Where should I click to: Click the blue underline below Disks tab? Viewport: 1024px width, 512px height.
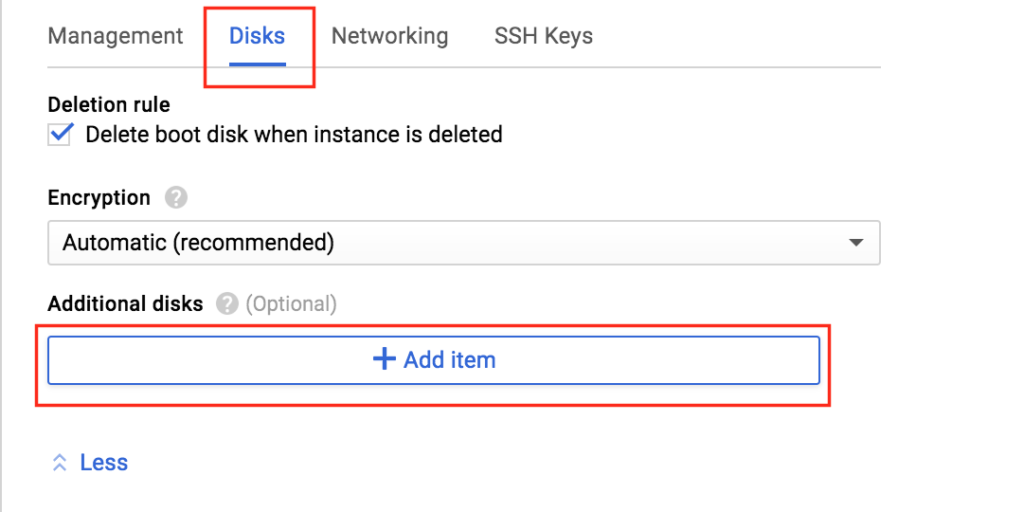point(257,64)
